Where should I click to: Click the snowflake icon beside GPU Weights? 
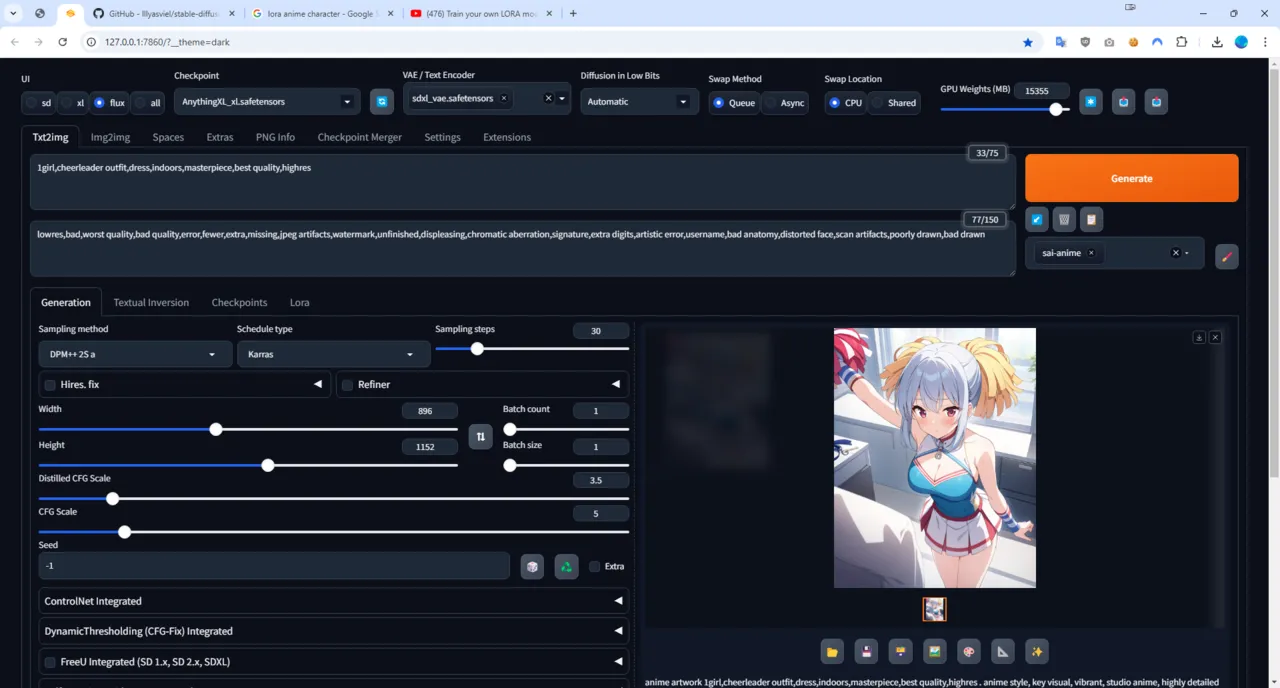click(1091, 102)
